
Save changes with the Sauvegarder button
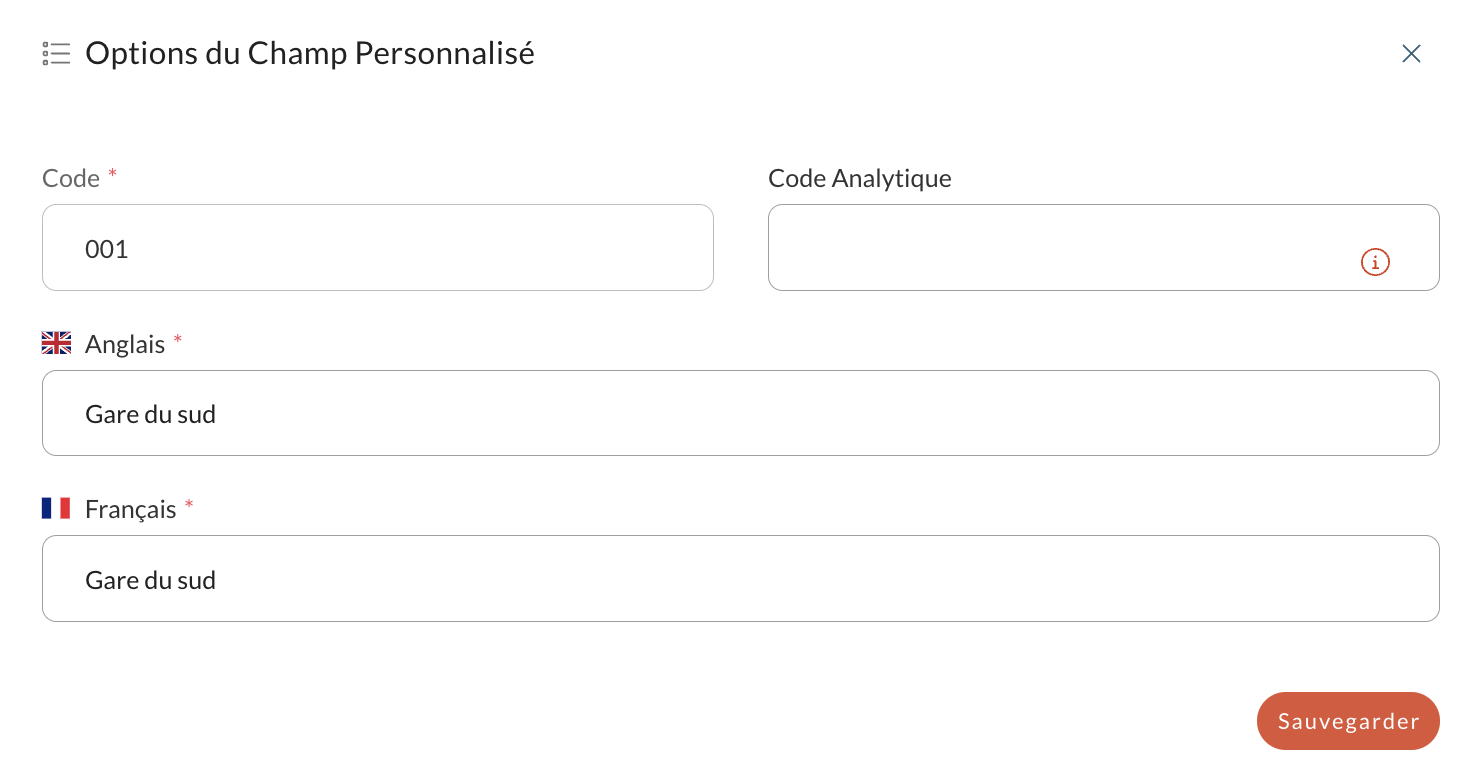[1348, 721]
